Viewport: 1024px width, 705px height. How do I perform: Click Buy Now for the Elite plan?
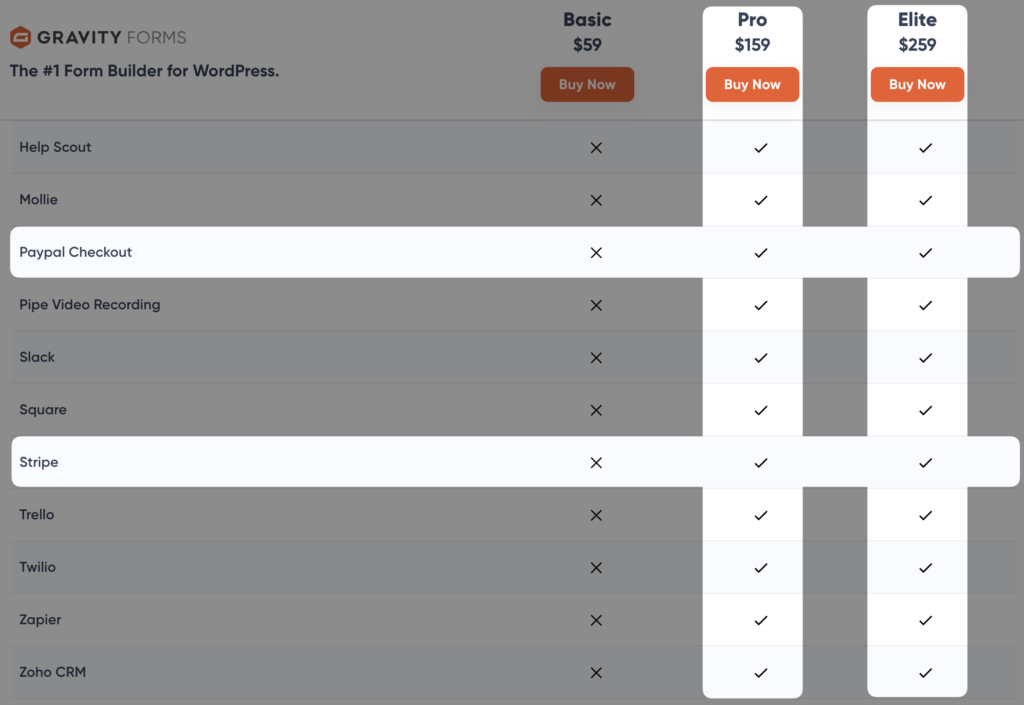(x=917, y=84)
